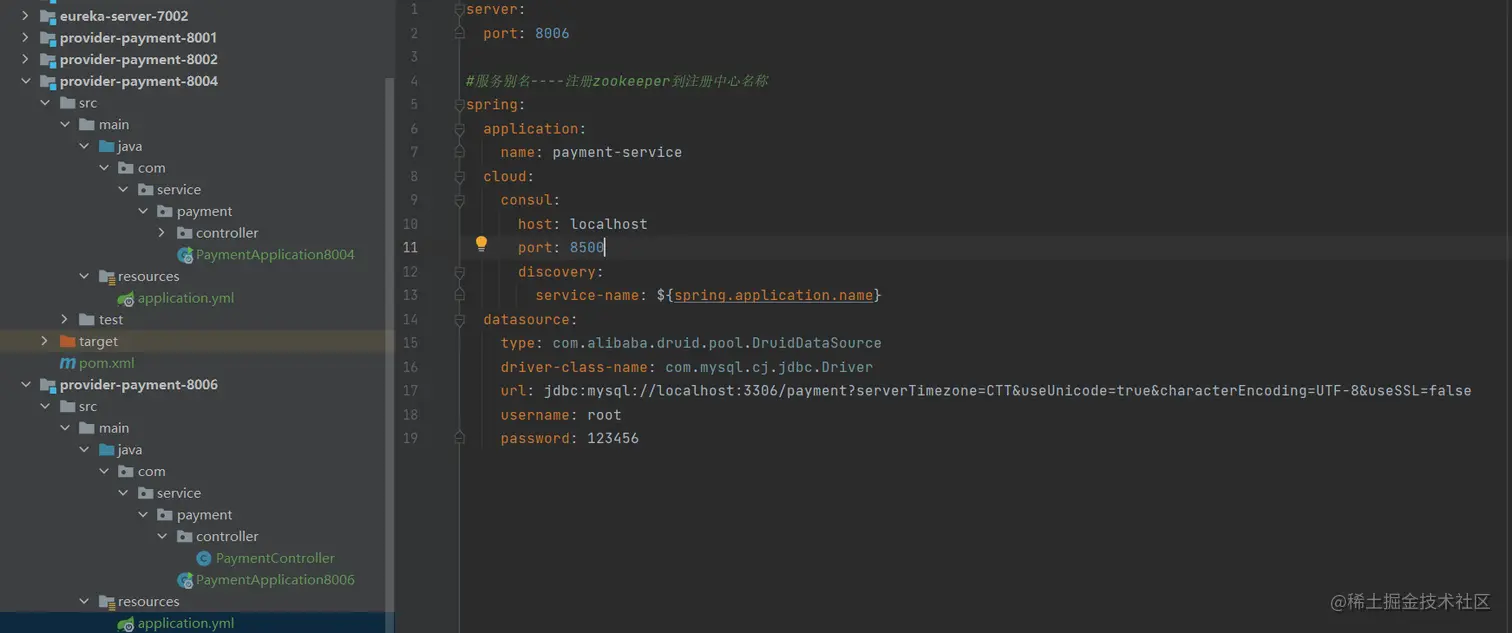Click the Maven pom.xml file icon
The height and width of the screenshot is (633, 1512).
click(67, 363)
